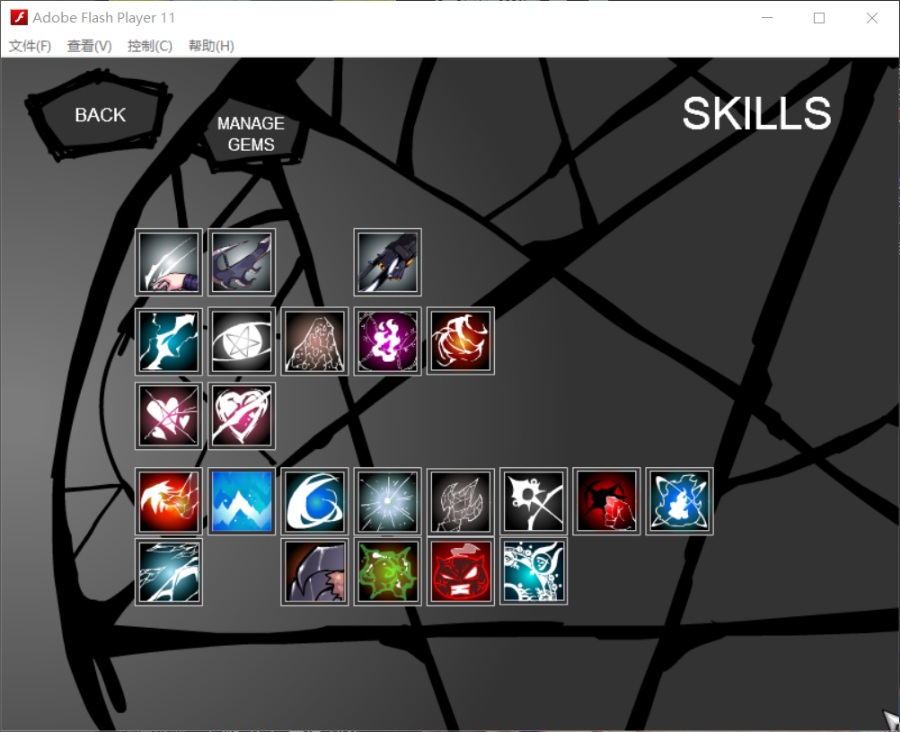Open the MANAGE GEMS screen
Viewport: 900px width, 732px height.
[x=250, y=134]
